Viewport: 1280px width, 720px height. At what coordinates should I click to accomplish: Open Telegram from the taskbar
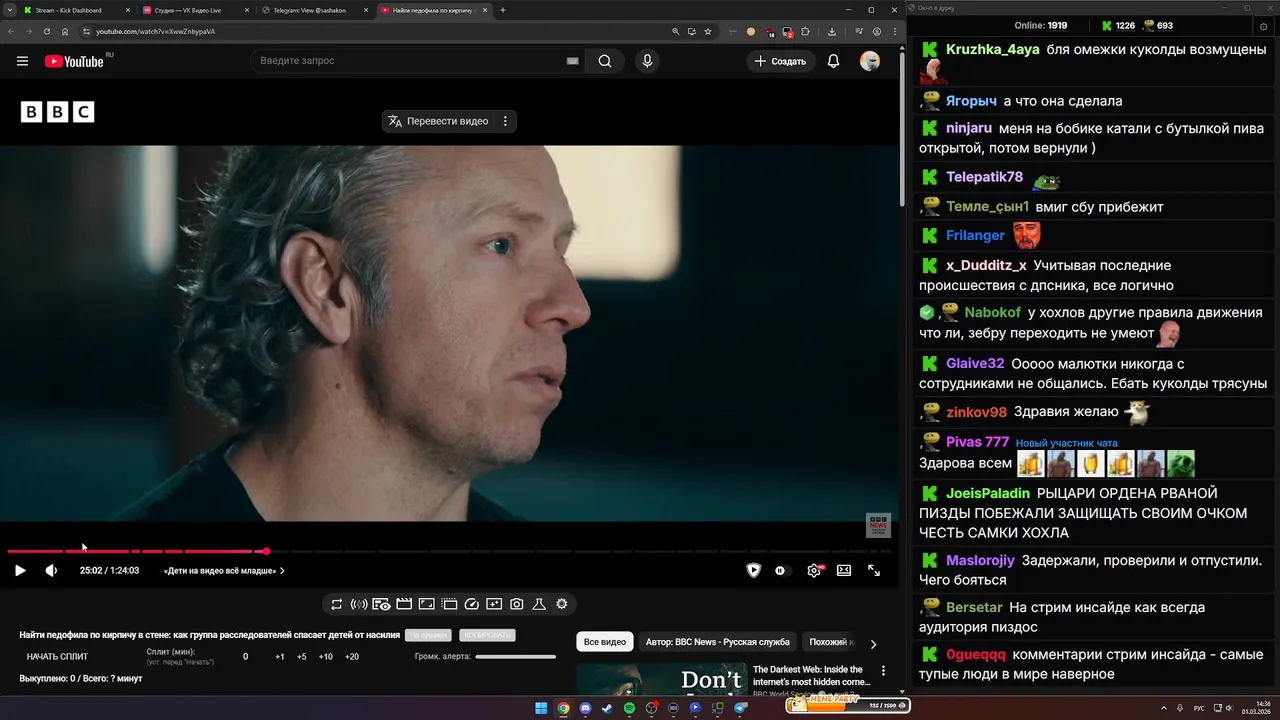point(741,708)
